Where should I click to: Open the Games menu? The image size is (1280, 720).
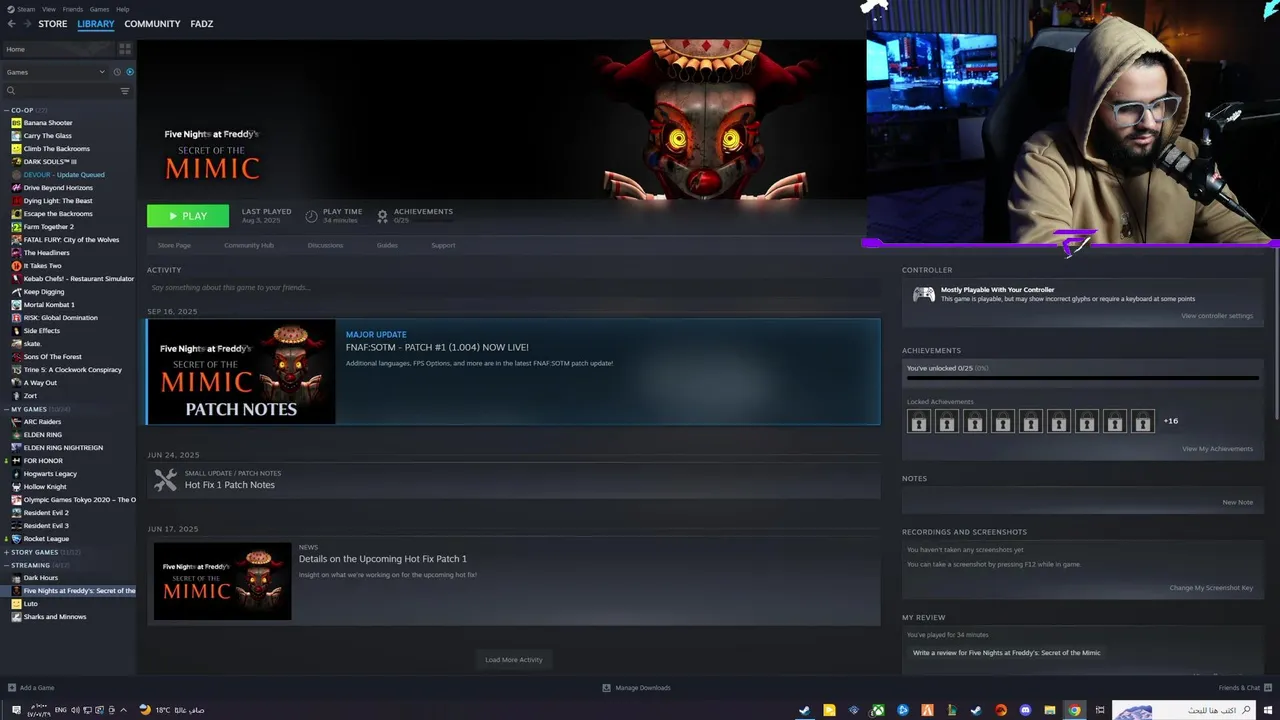coord(100,9)
